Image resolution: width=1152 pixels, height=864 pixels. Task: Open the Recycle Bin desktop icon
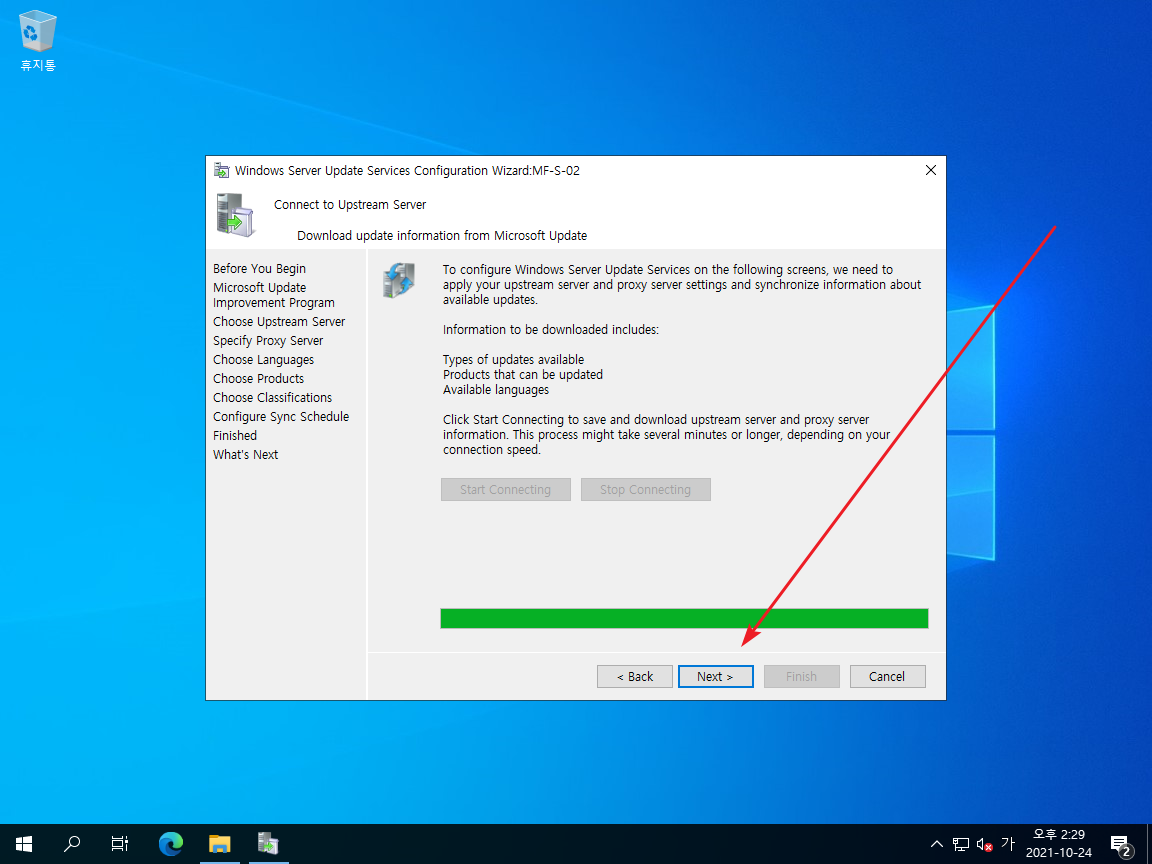click(37, 41)
